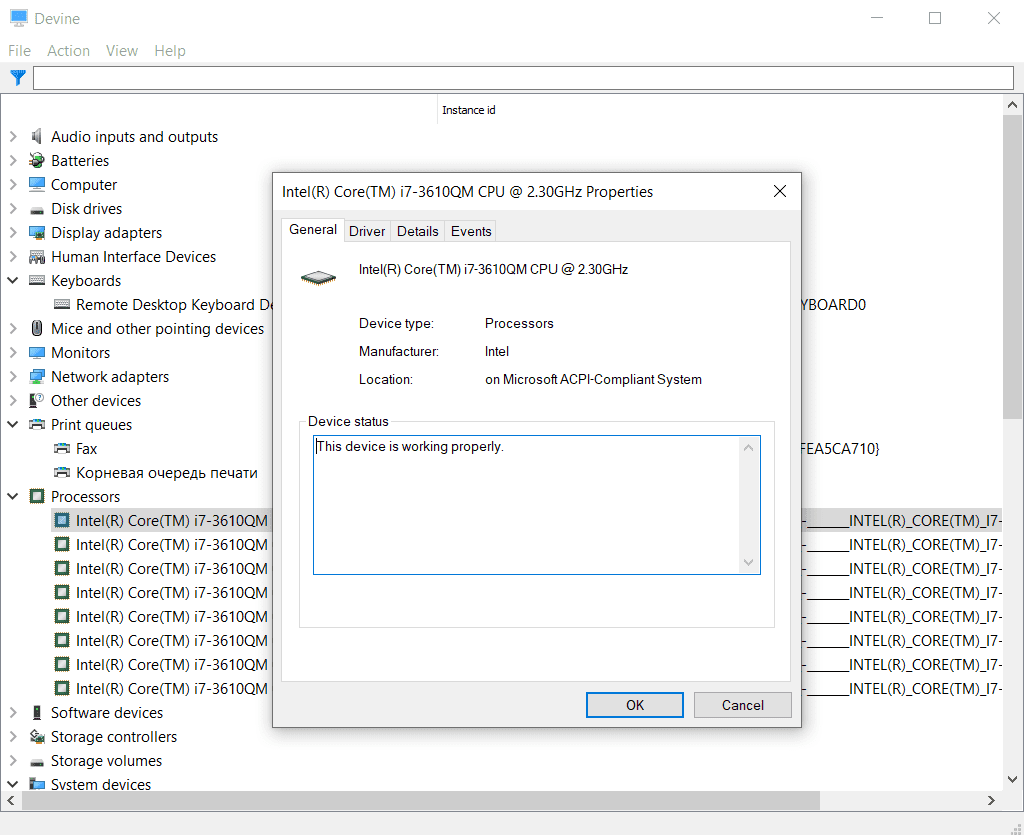1024x835 pixels.
Task: Collapse the Processors node
Action: coord(12,497)
